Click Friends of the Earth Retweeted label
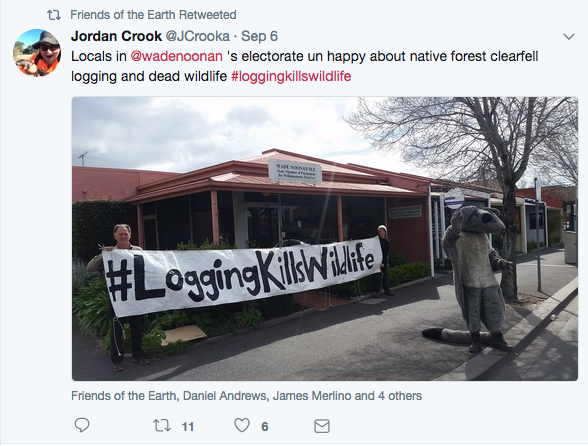 point(153,15)
